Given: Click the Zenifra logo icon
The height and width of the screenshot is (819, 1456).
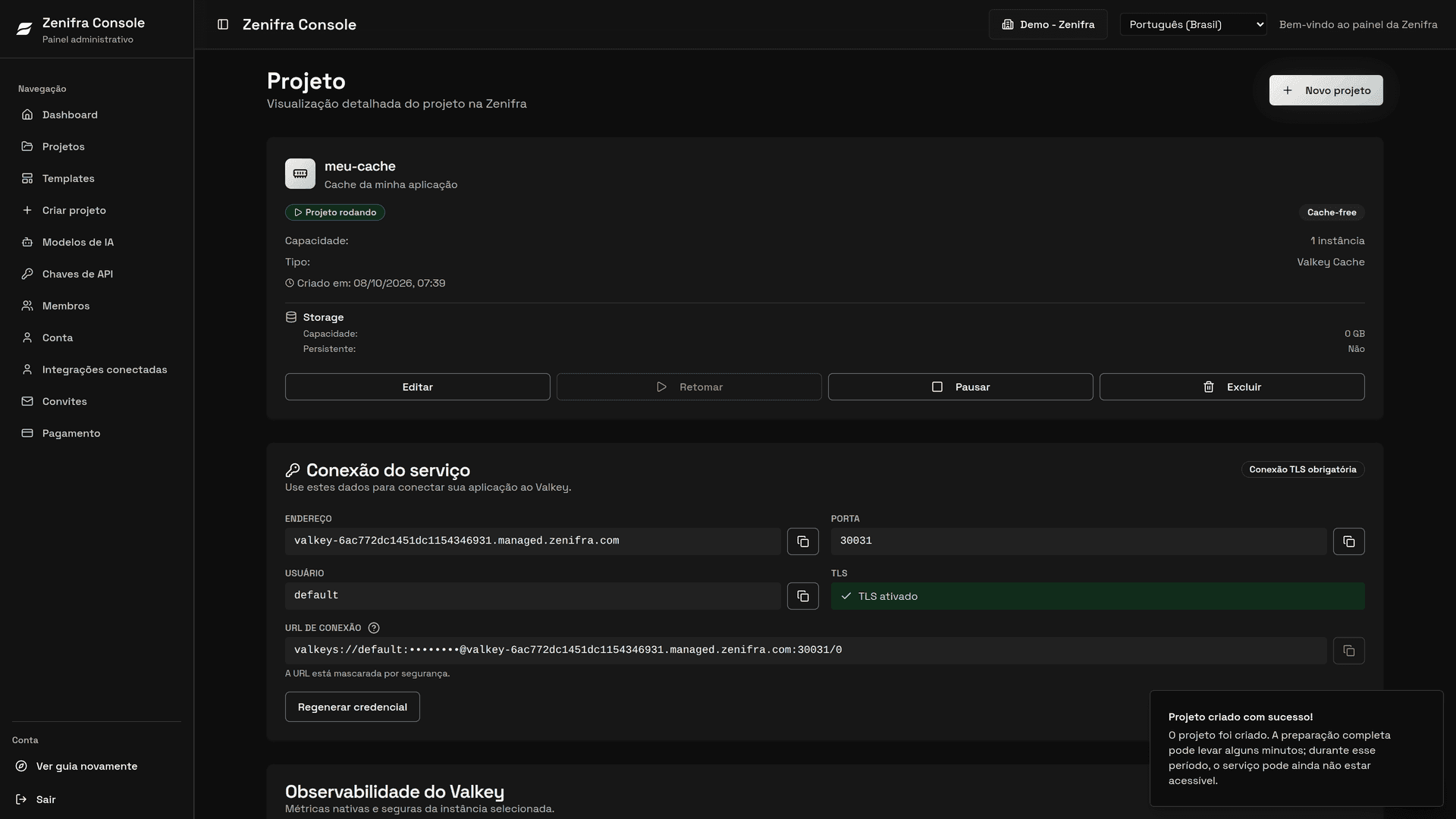Looking at the screenshot, I should click(24, 29).
